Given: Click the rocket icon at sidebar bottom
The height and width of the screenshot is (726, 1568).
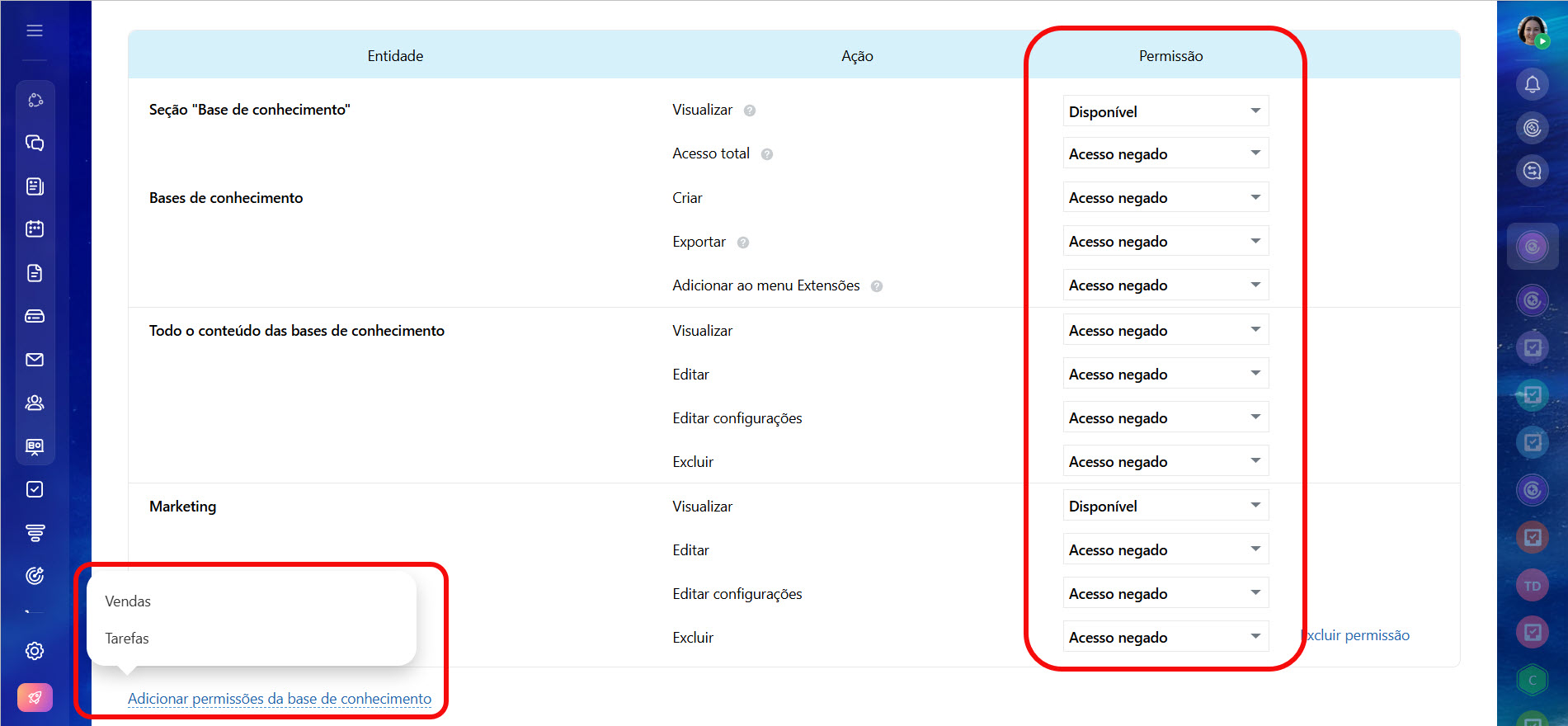Looking at the screenshot, I should point(35,697).
